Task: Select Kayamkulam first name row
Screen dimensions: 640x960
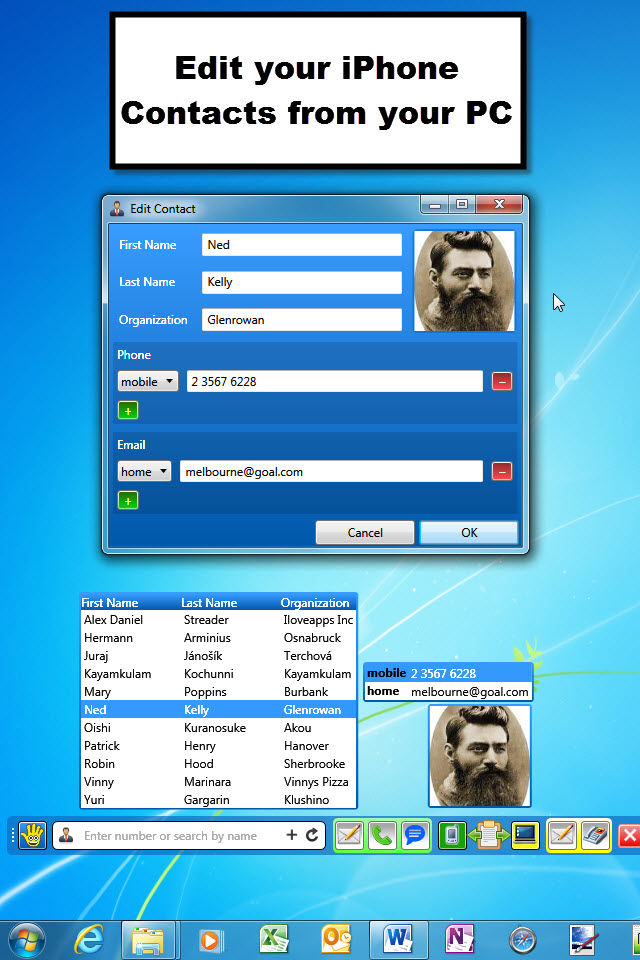Action: point(219,674)
